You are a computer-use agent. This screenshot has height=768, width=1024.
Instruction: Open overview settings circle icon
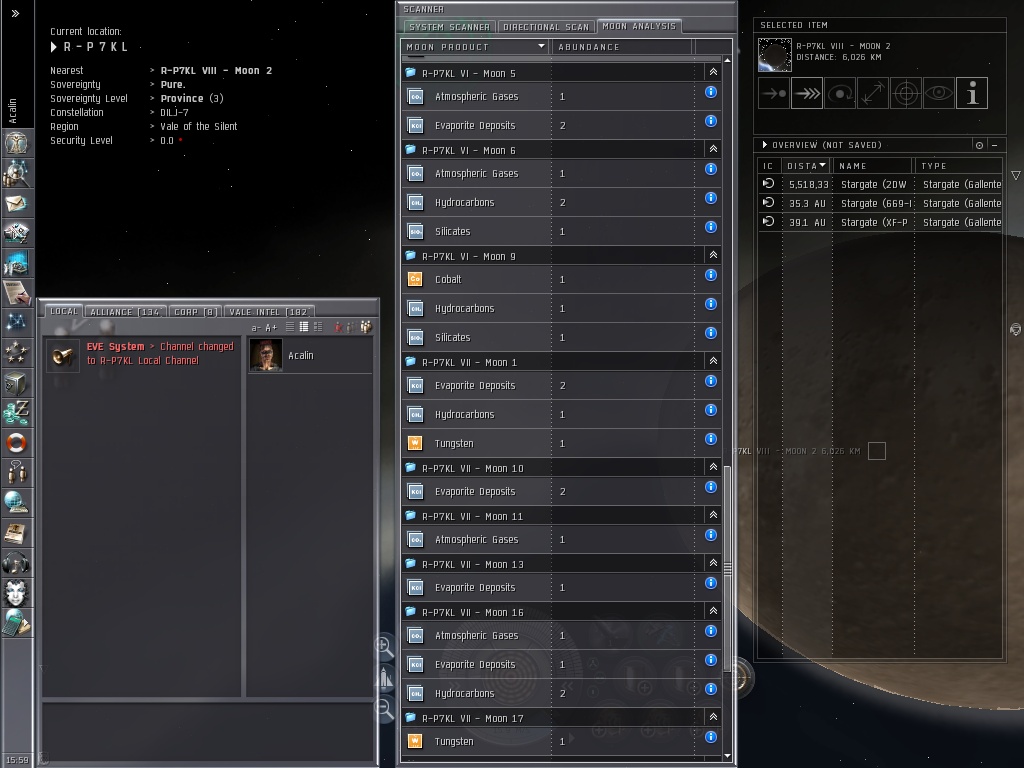pyautogui.click(x=979, y=145)
